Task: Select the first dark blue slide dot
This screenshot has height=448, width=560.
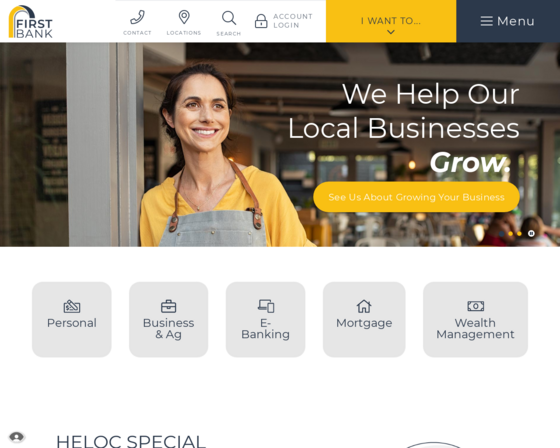Action: [501, 233]
